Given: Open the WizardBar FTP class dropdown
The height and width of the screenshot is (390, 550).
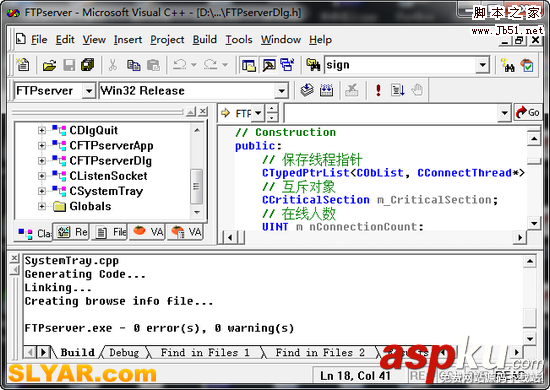Looking at the screenshot, I should [258, 113].
